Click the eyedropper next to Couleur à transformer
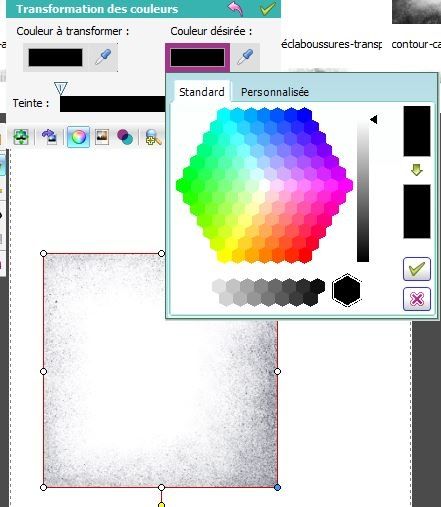441x507 pixels. tap(103, 57)
